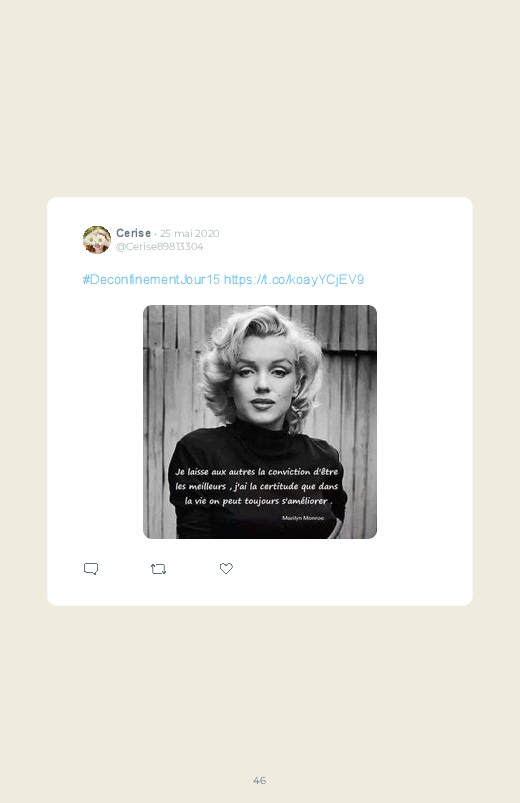Open the #DeconfinementJour15 hashtag

[151, 280]
